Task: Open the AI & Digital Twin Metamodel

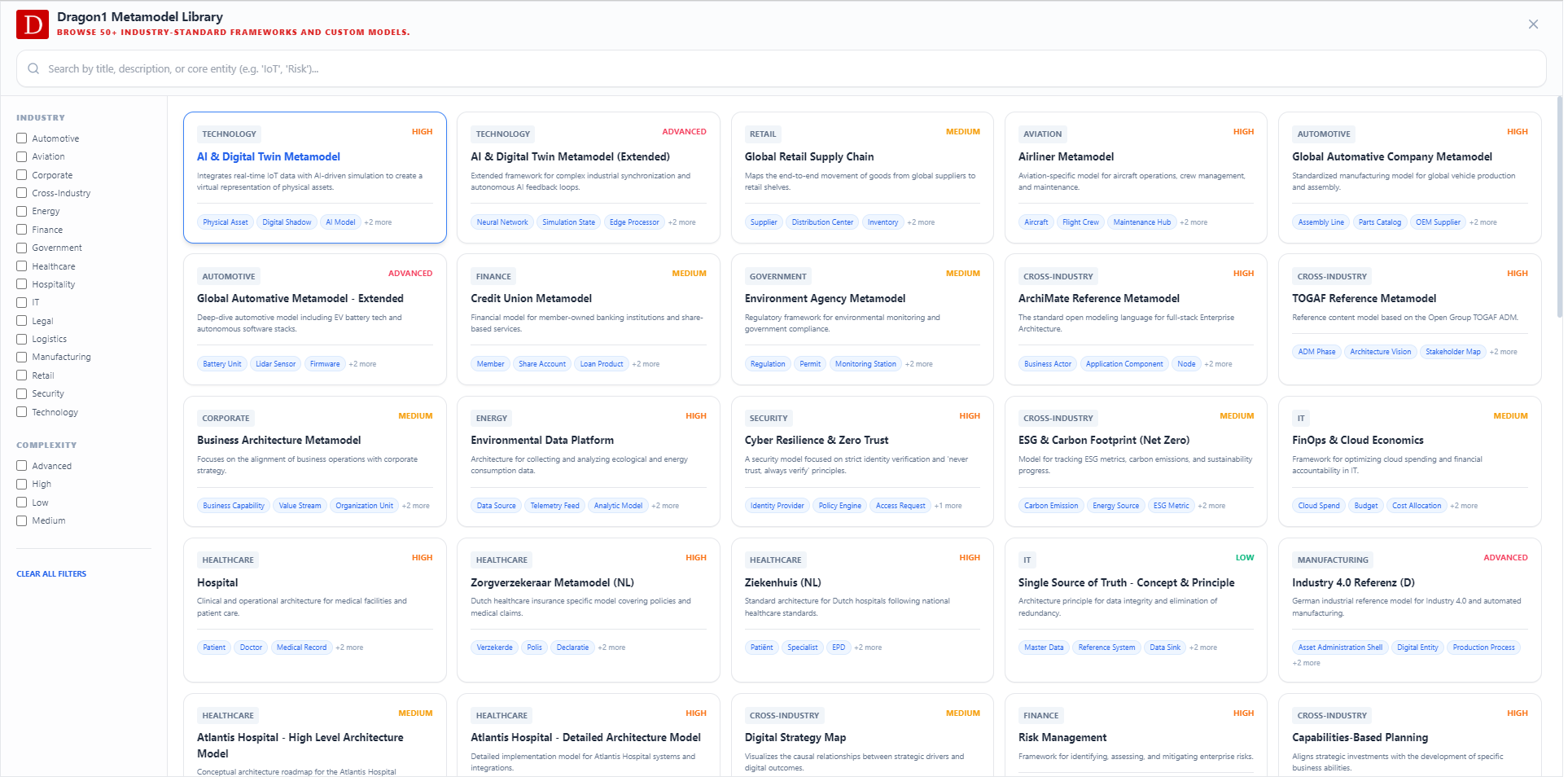Action: (x=269, y=157)
